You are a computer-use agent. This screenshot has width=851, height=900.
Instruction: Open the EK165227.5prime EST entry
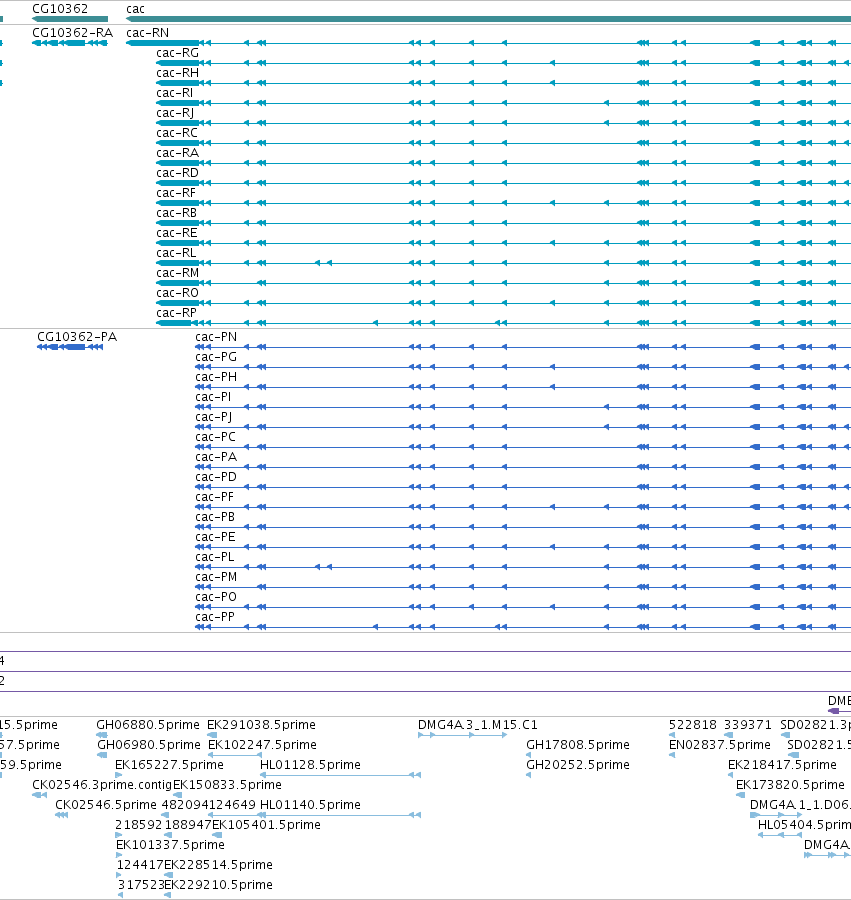point(169,765)
